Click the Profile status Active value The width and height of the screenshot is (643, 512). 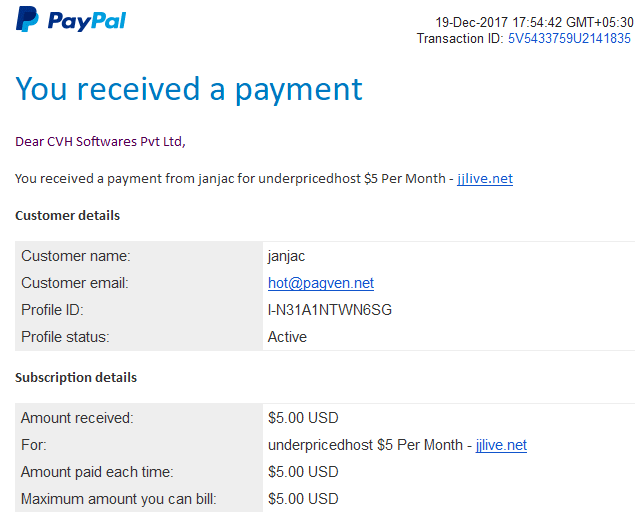(287, 337)
